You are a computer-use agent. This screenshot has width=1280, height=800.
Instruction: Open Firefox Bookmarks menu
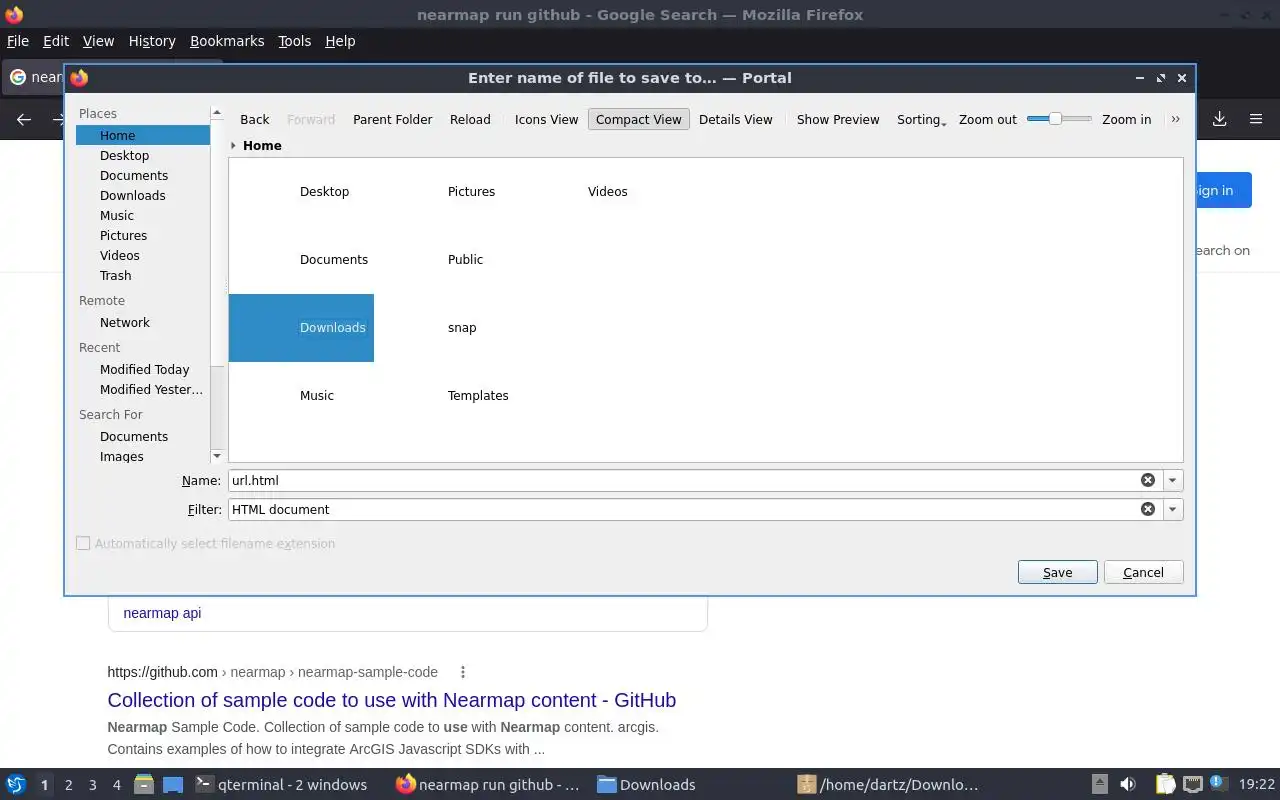[x=227, y=41]
